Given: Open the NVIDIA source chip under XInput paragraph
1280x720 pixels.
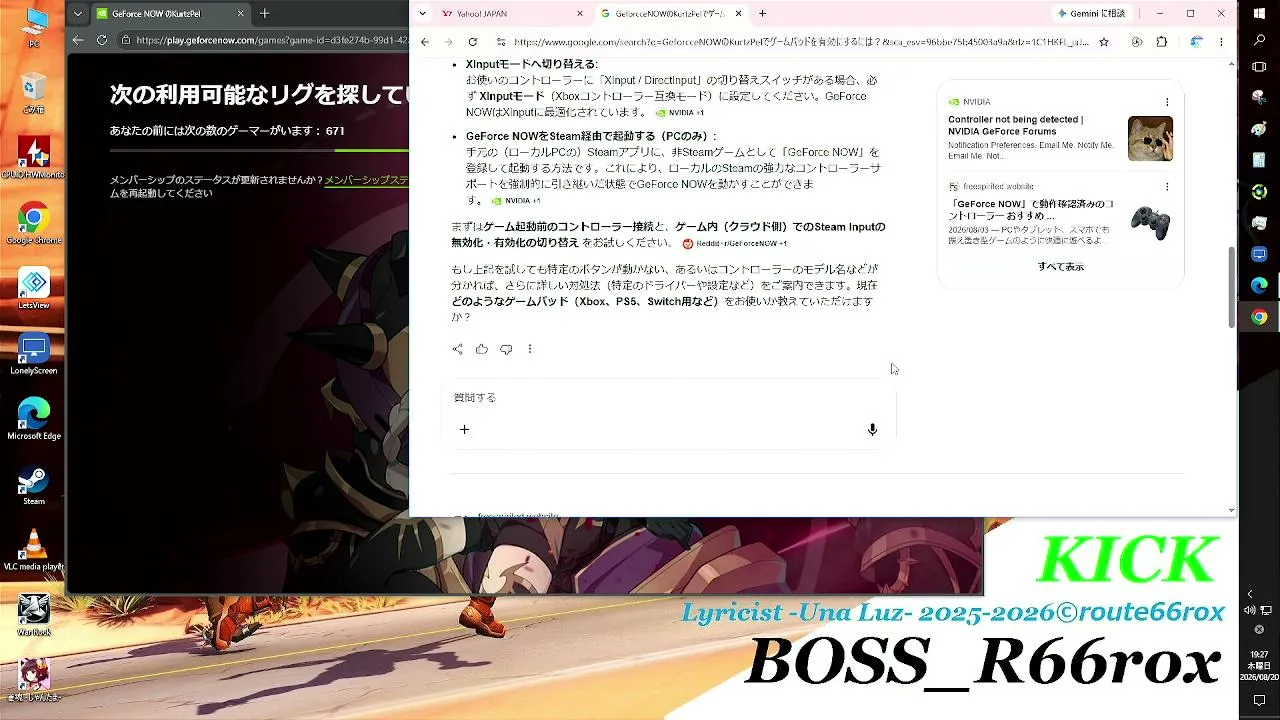Looking at the screenshot, I should tap(680, 113).
